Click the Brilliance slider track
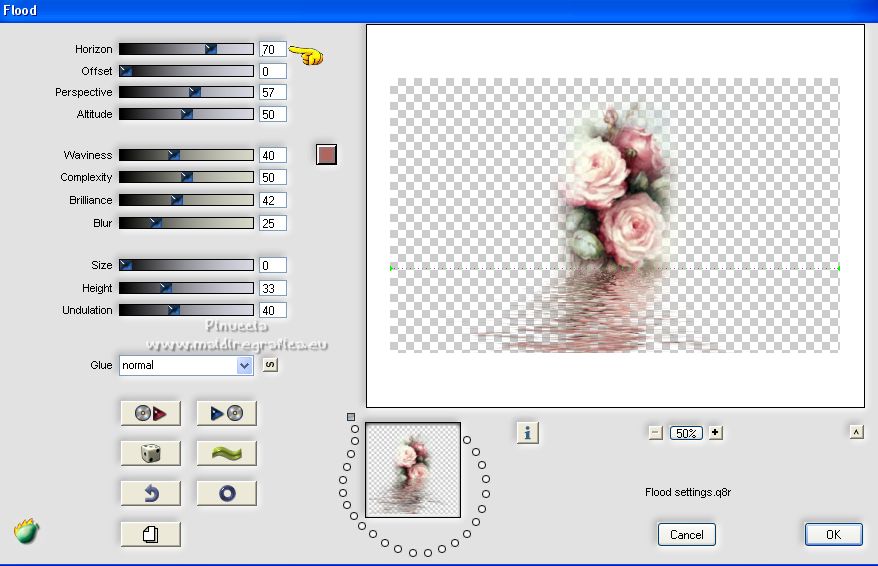This screenshot has width=878, height=566. pos(186,200)
